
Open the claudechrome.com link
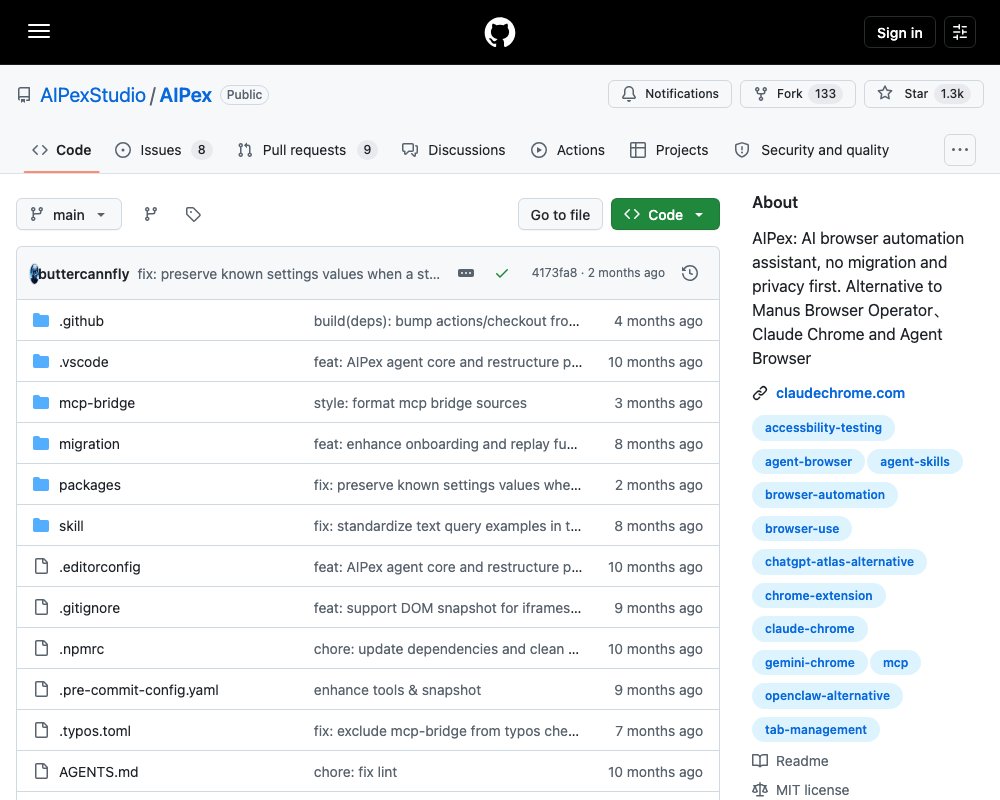coord(840,393)
